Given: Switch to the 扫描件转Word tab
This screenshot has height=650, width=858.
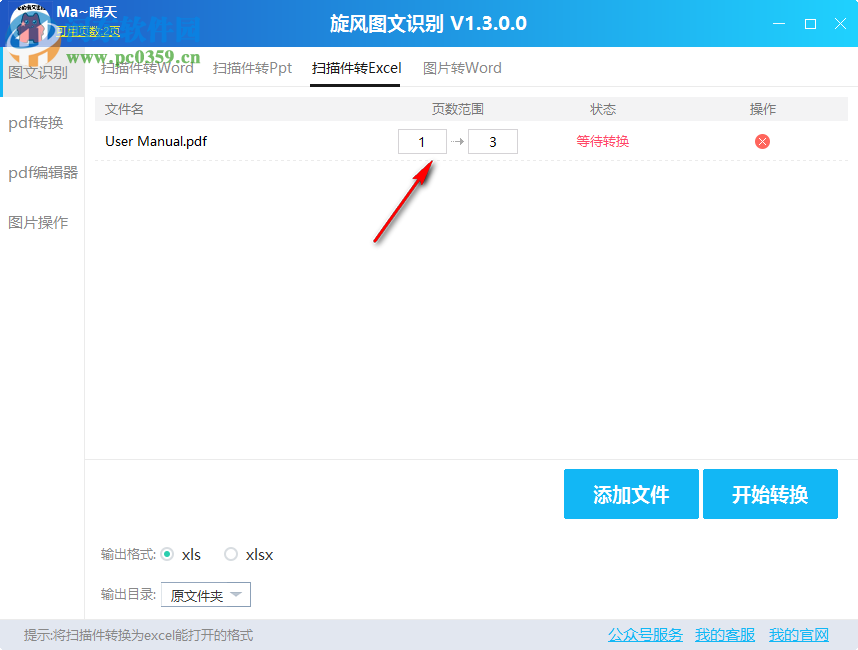Looking at the screenshot, I should (x=145, y=69).
